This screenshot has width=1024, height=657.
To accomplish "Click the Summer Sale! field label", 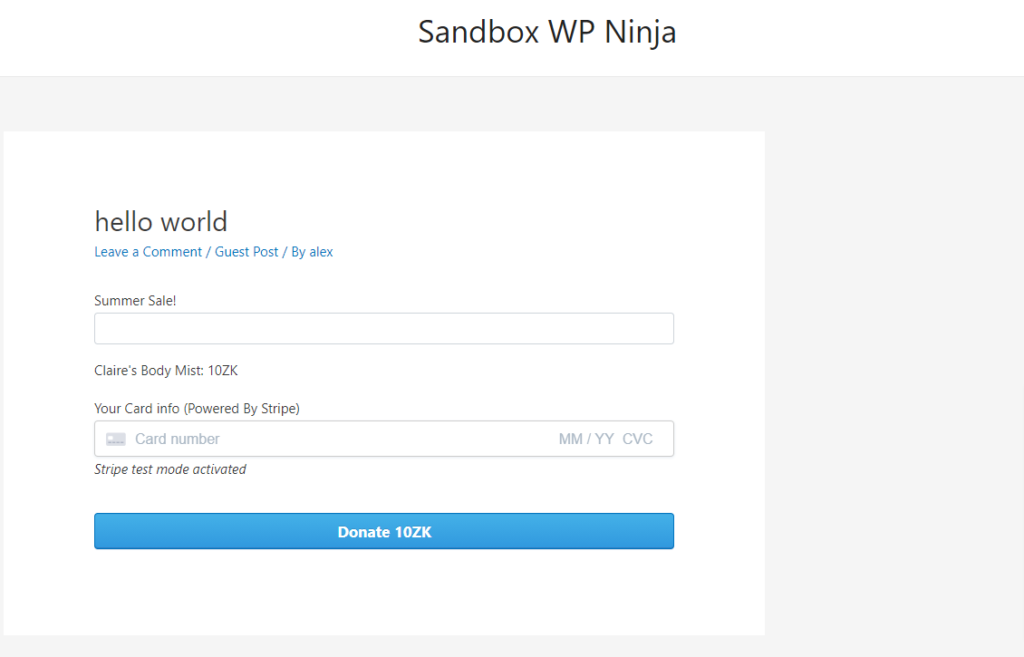I will coord(135,300).
